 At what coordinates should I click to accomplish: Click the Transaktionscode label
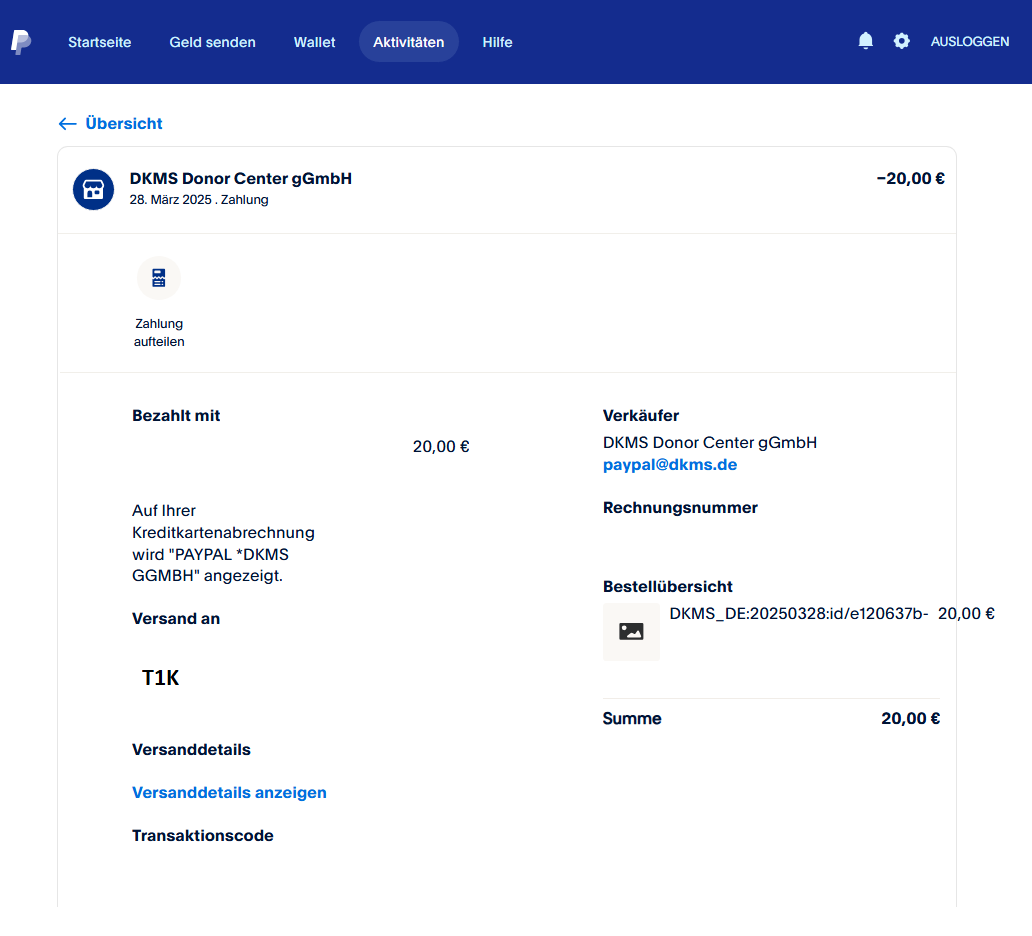tap(202, 836)
